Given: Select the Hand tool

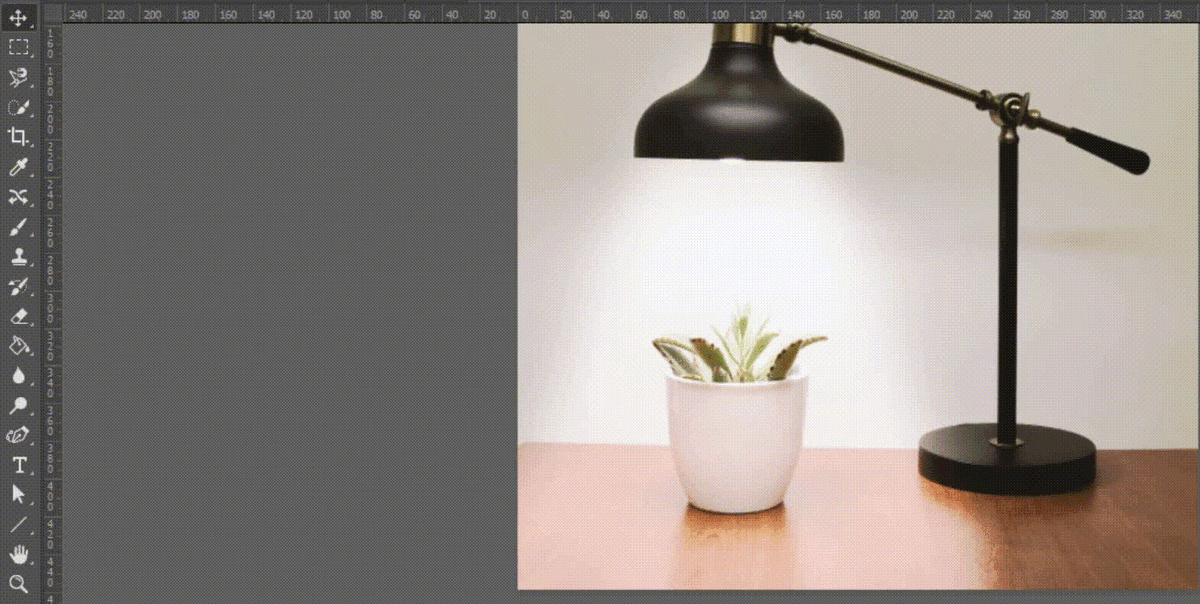Looking at the screenshot, I should (x=19, y=554).
